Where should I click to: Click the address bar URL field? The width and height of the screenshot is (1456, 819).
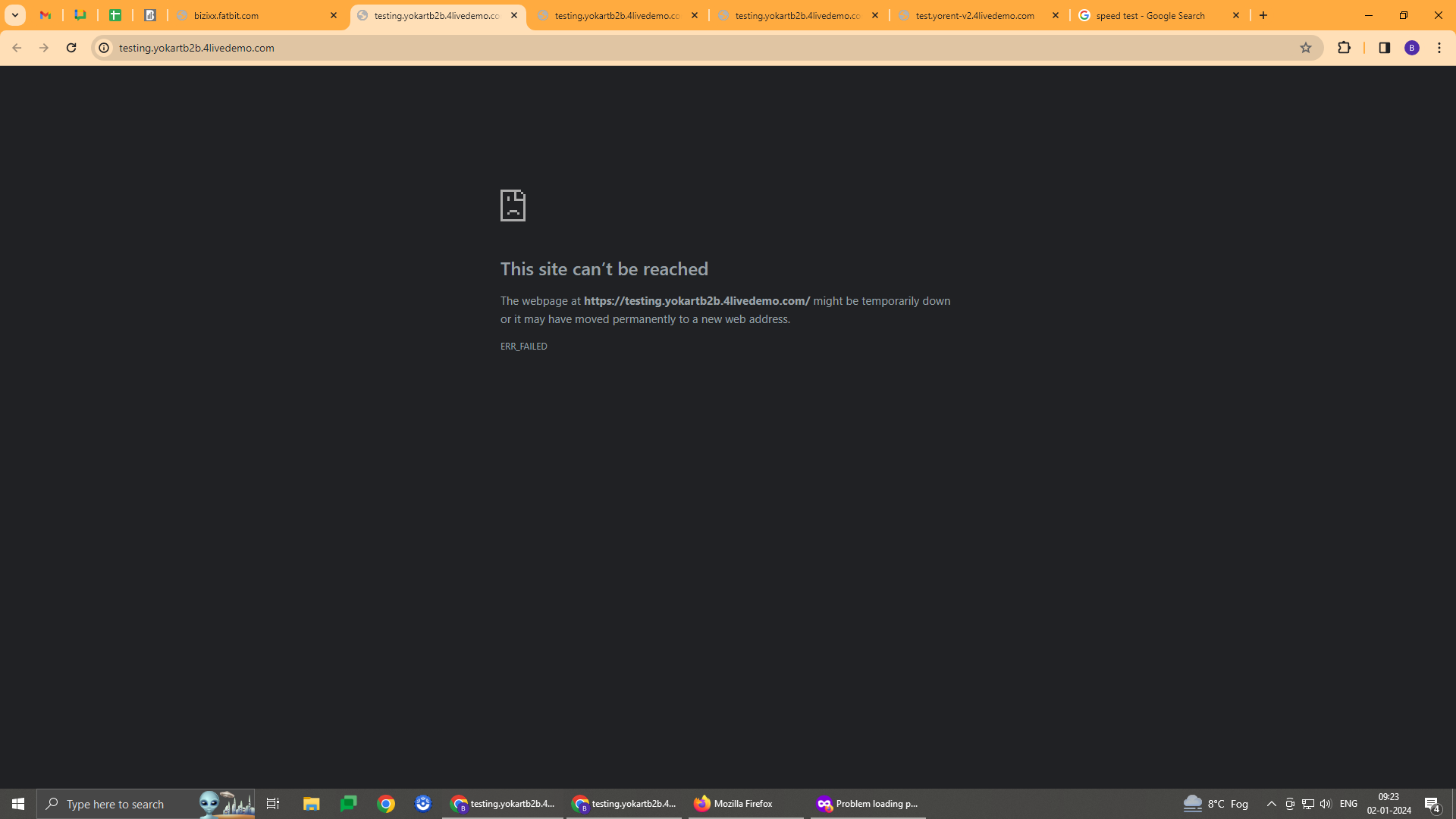click(x=682, y=48)
